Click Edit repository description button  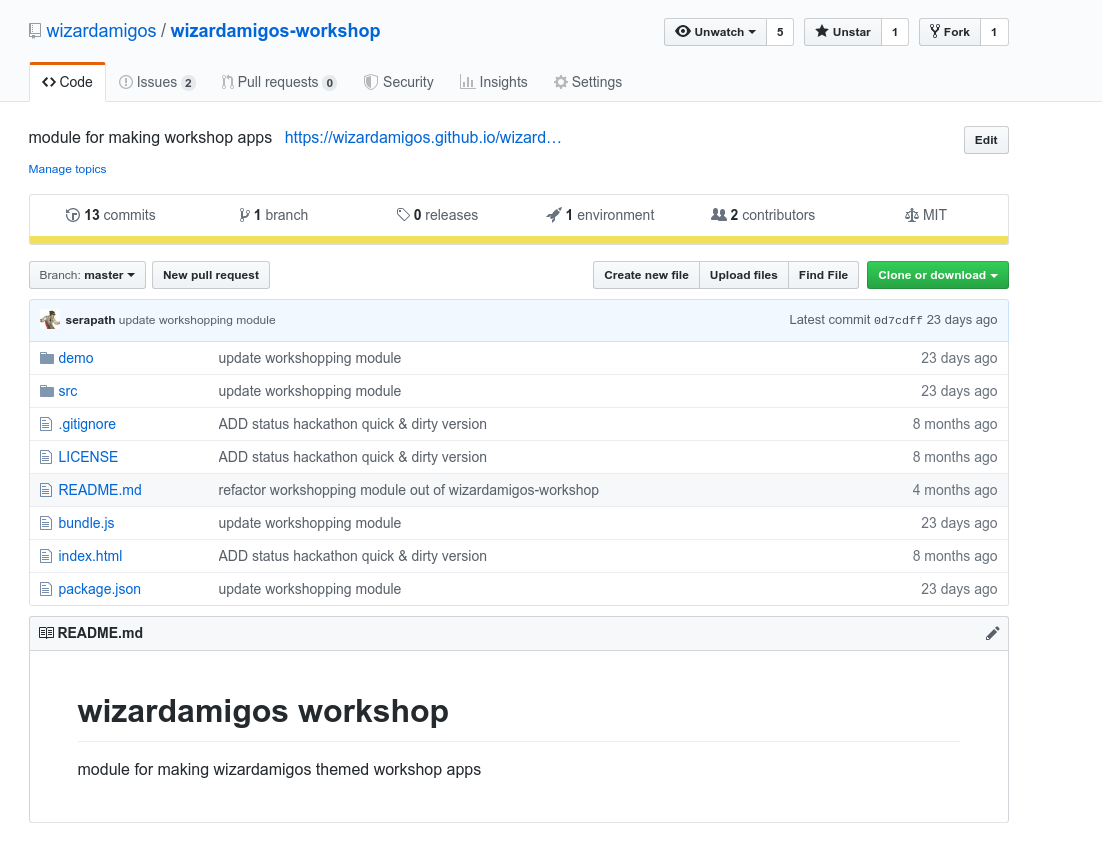click(x=986, y=140)
